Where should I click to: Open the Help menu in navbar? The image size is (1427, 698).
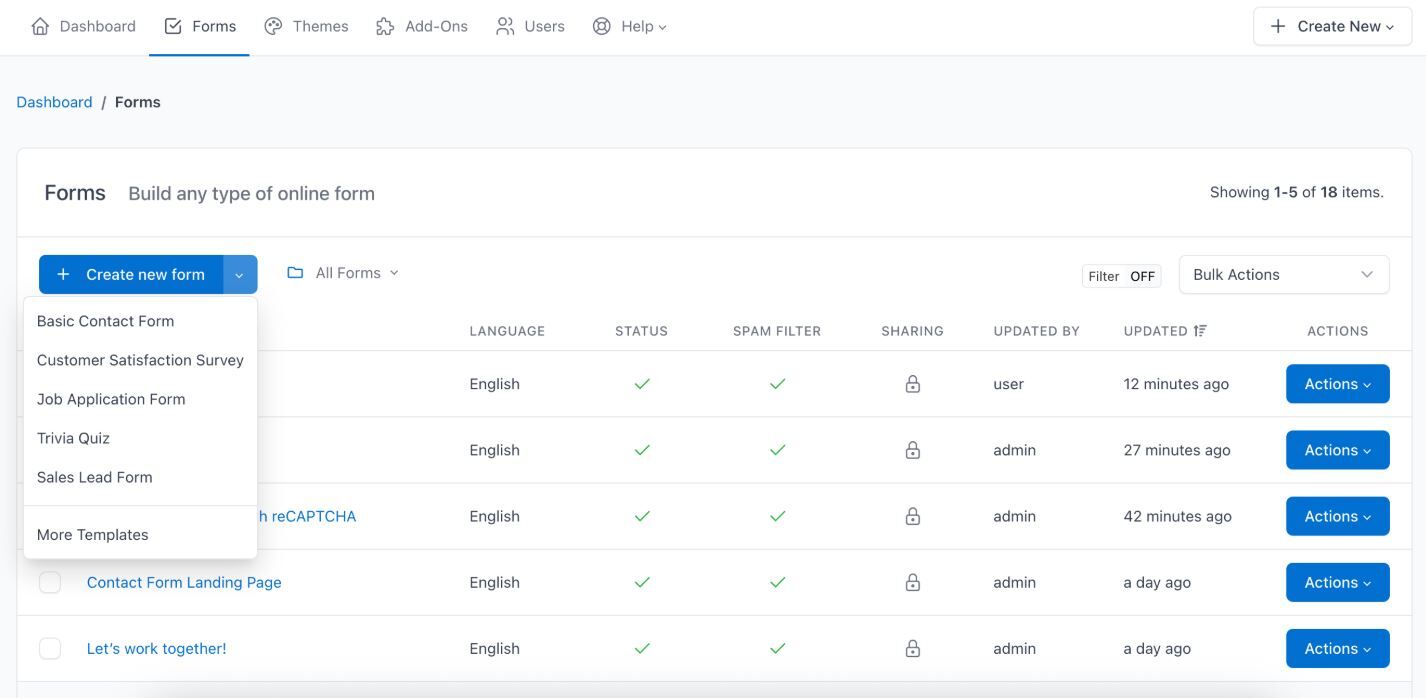coord(630,27)
